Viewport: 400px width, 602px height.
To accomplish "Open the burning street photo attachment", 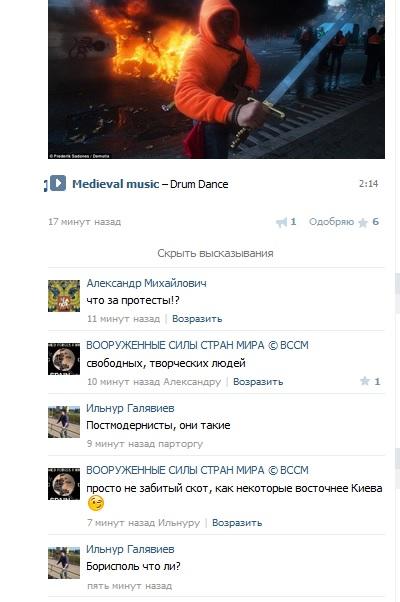I will 216,79.
